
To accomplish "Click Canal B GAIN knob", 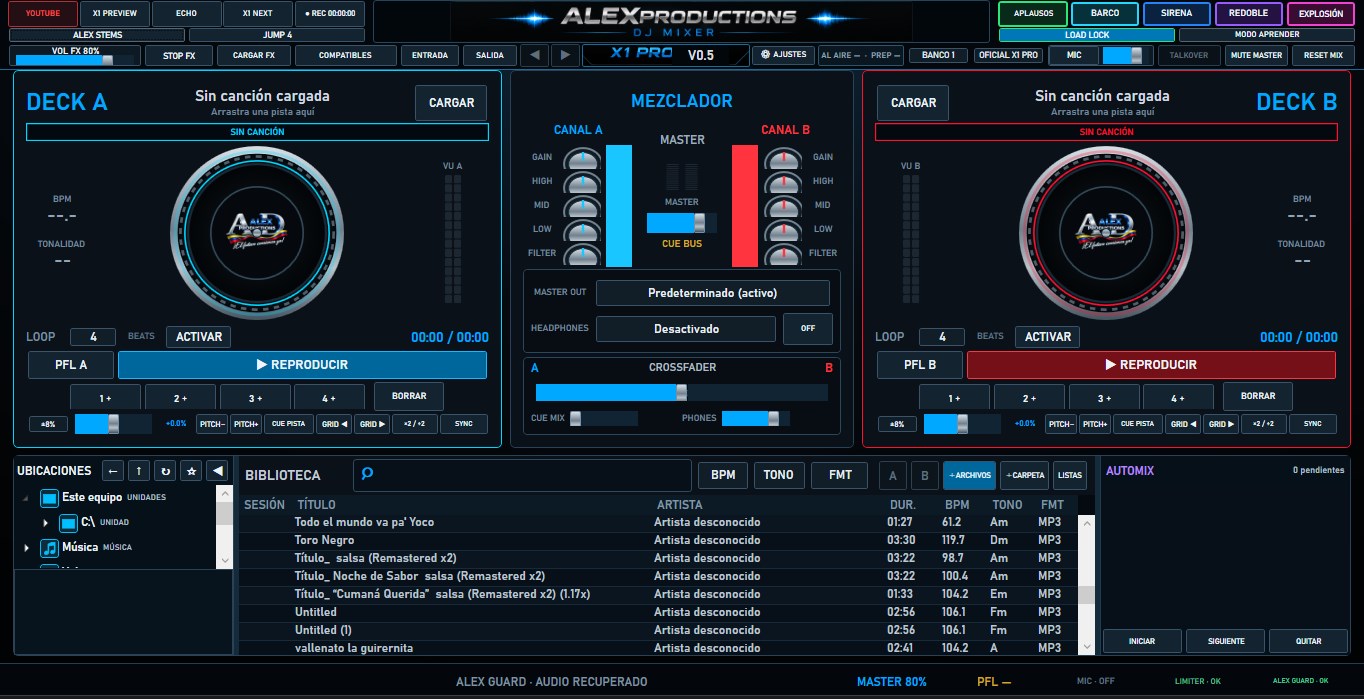I will click(783, 159).
